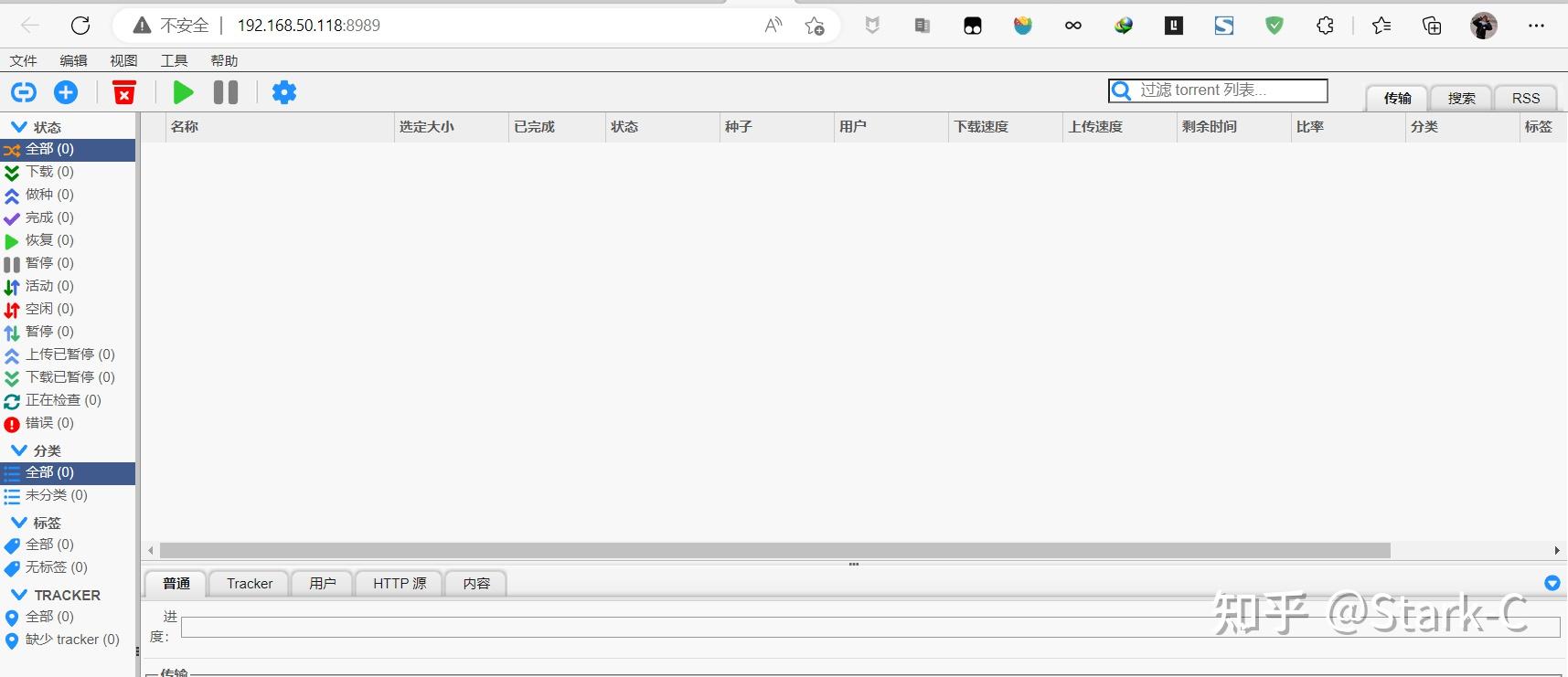Click the browser profile avatar
The width and height of the screenshot is (1568, 677).
(x=1484, y=26)
